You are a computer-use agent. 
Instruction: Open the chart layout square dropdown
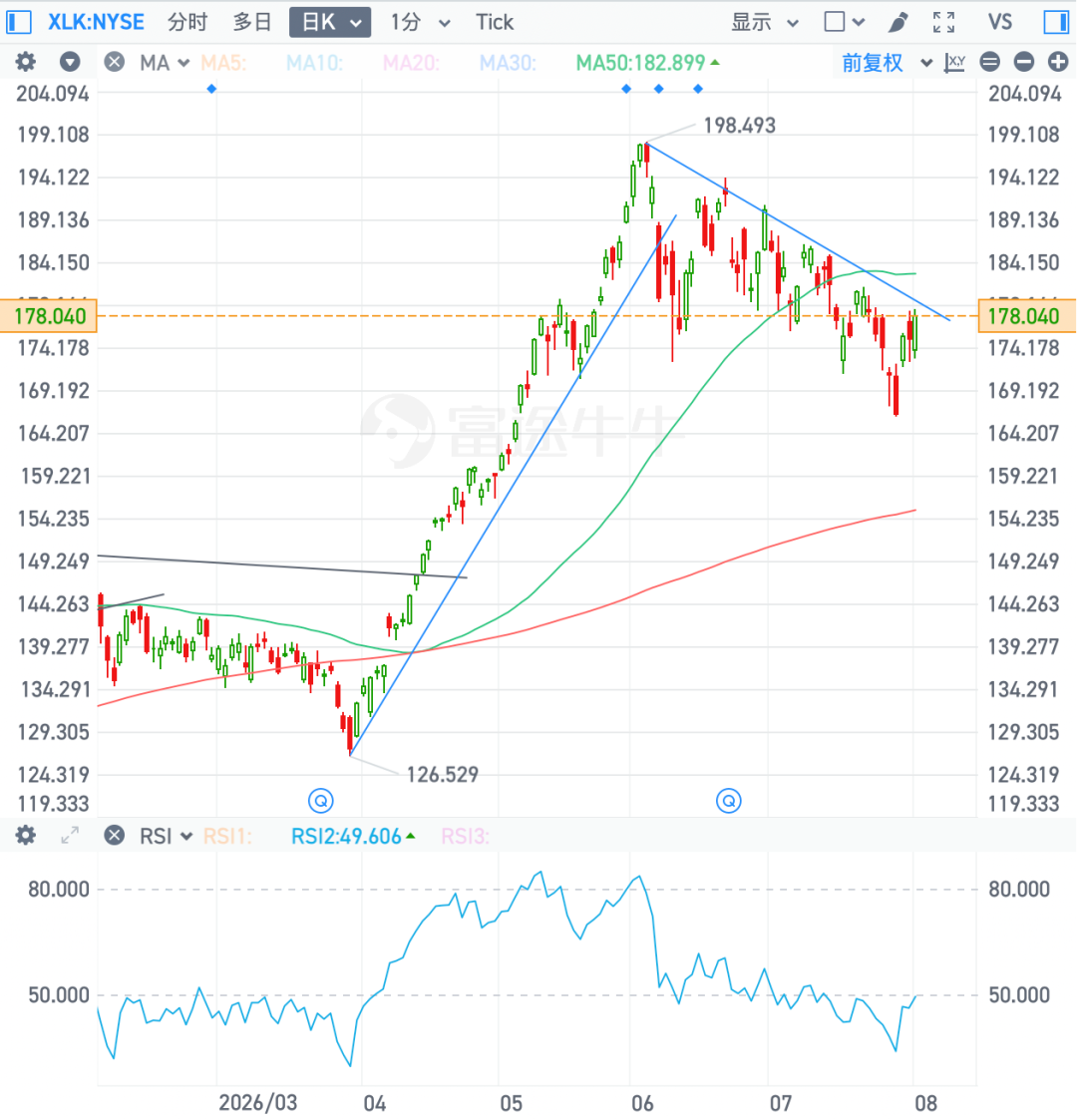tap(845, 22)
